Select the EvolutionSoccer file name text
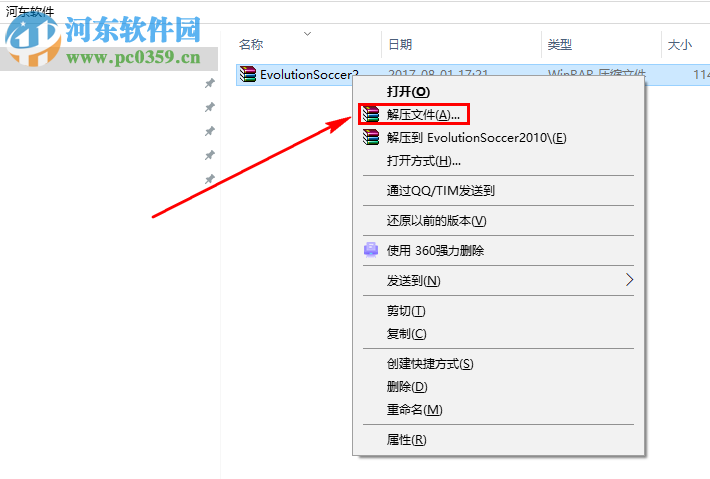The image size is (710, 479). pos(309,75)
